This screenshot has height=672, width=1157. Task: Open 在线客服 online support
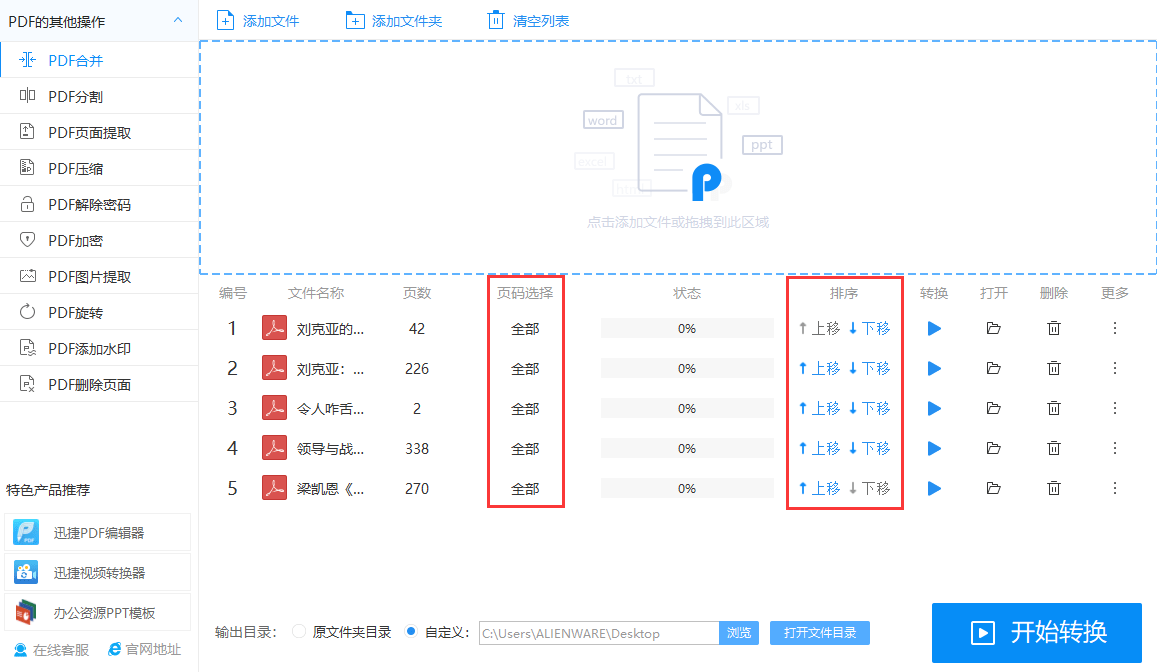pyautogui.click(x=52, y=649)
